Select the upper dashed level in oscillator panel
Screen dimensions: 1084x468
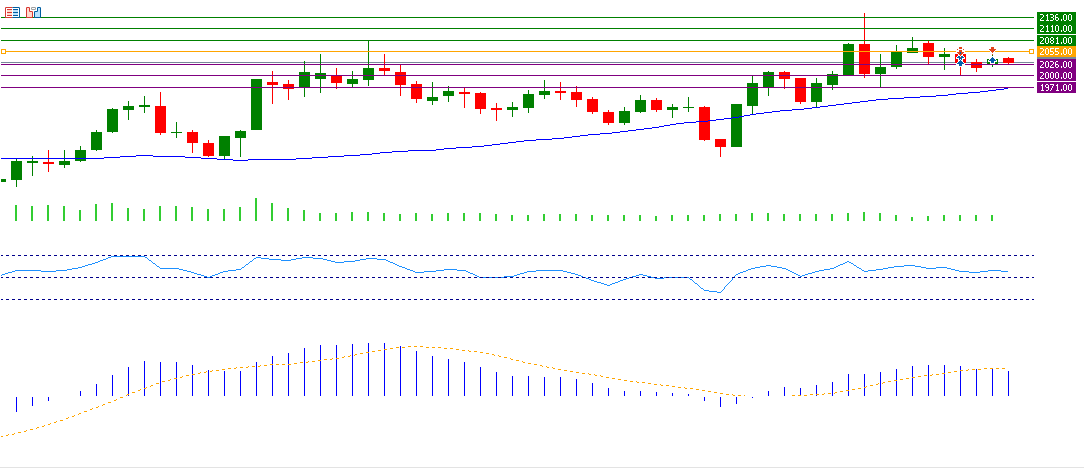[x=500, y=256]
